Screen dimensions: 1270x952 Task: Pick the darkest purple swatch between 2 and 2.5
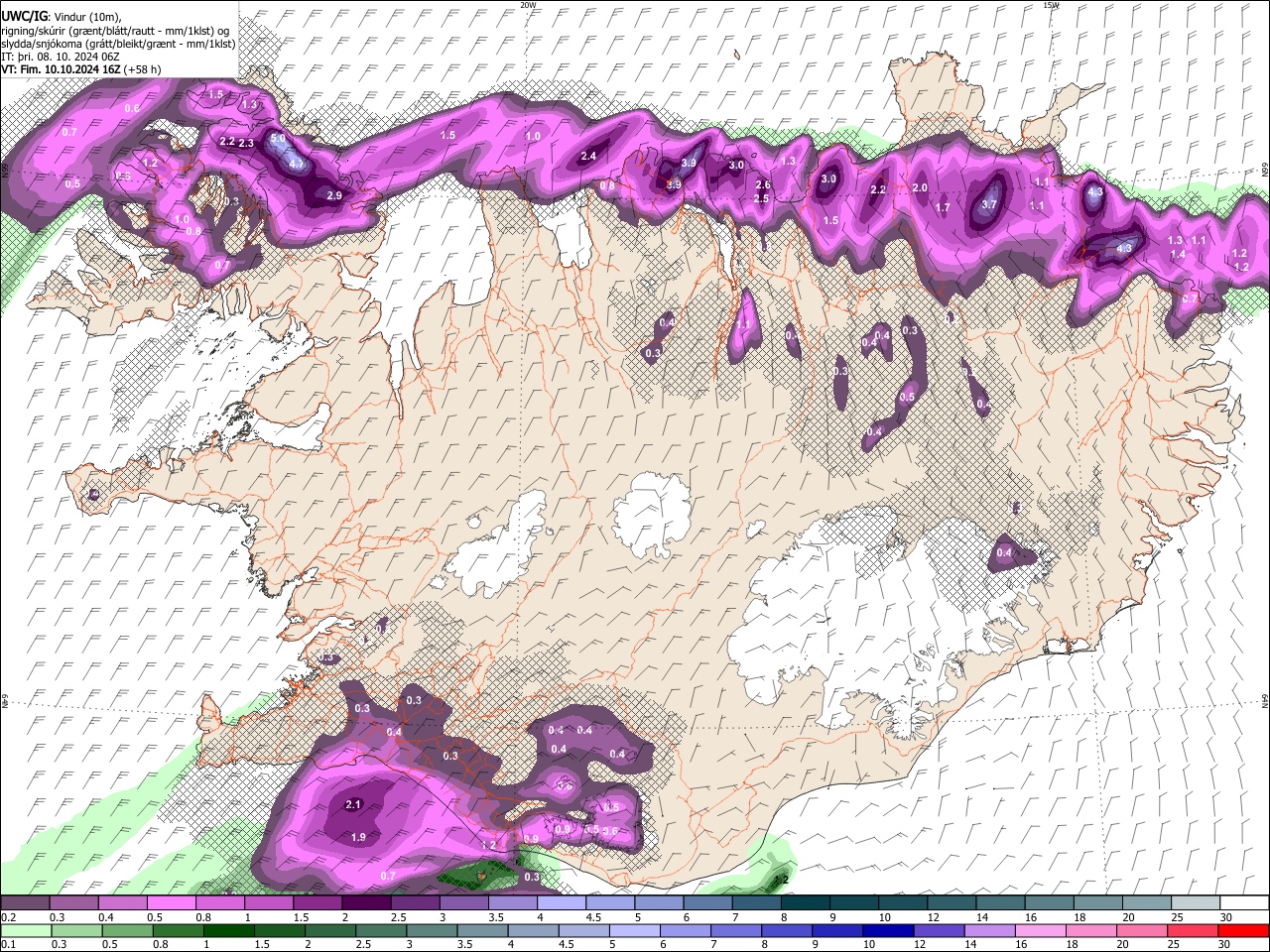pyautogui.click(x=365, y=903)
